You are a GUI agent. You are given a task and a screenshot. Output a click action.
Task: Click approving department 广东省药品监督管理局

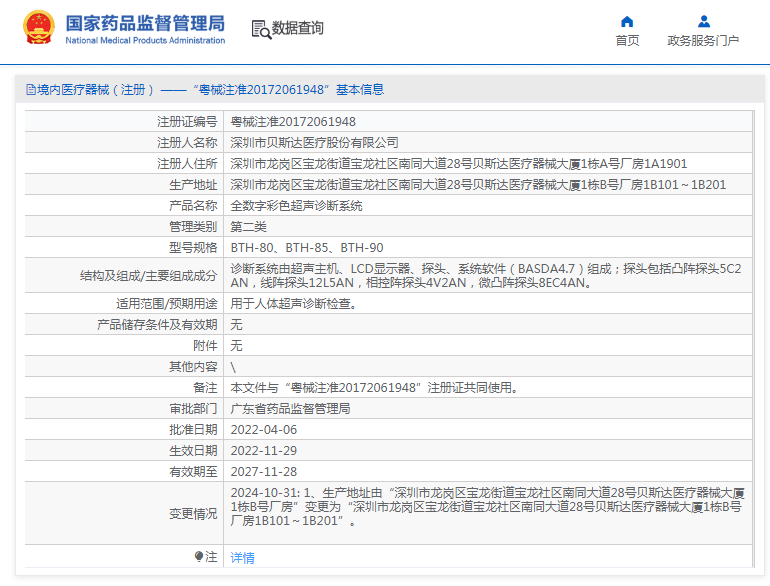pos(290,408)
